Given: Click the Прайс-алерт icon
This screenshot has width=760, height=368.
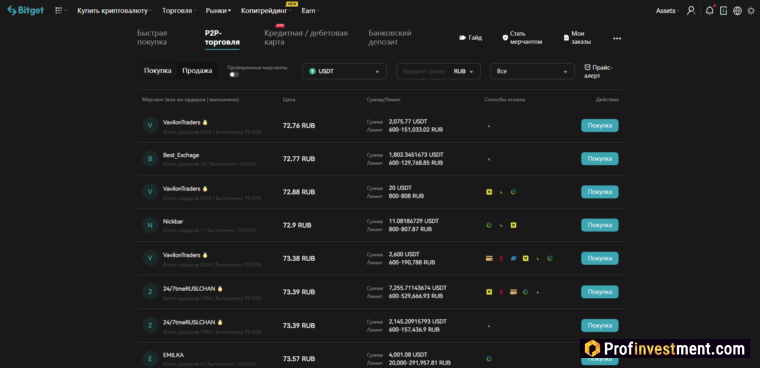Looking at the screenshot, I should click(x=587, y=67).
